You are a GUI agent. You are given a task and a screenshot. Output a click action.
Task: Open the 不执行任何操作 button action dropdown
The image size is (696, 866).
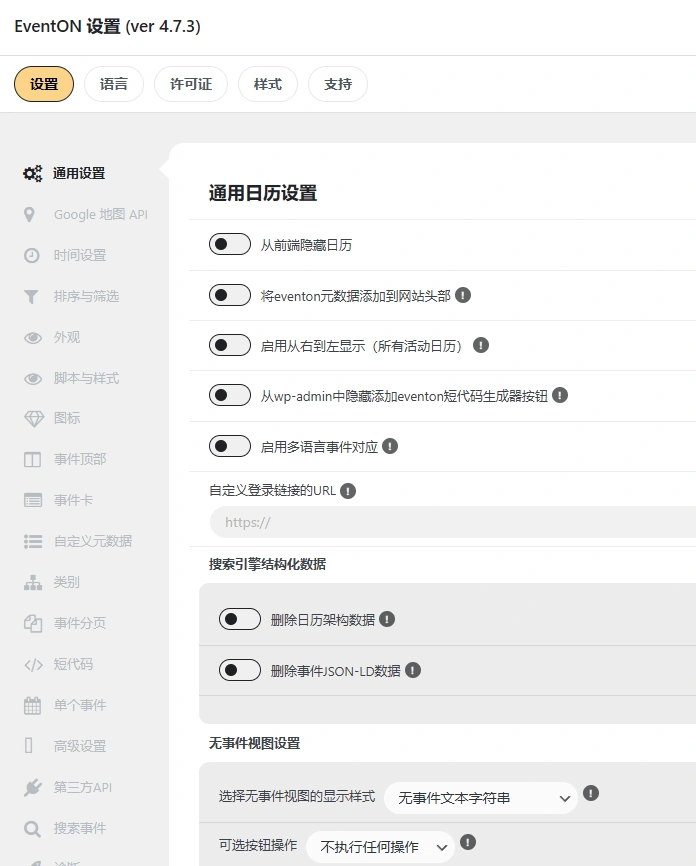(381, 847)
